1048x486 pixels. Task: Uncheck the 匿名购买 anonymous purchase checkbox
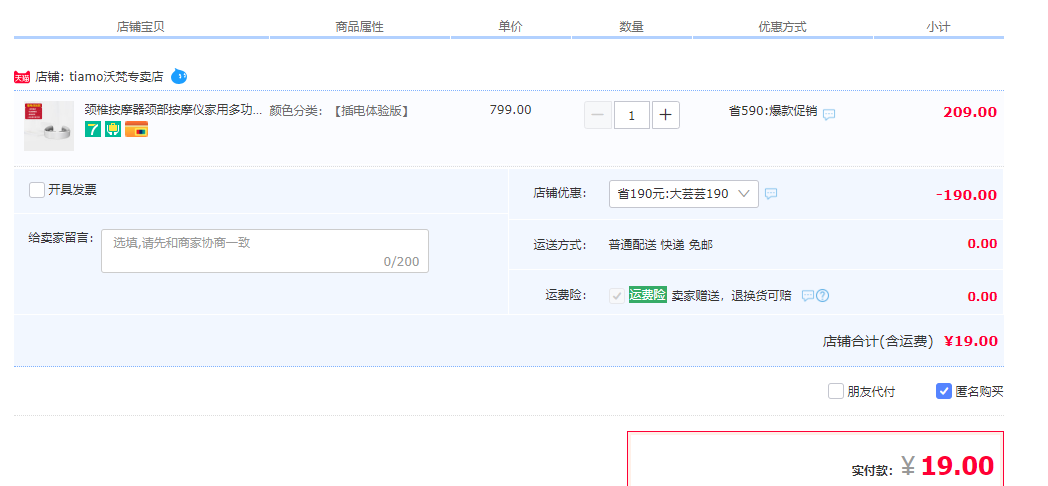click(944, 391)
